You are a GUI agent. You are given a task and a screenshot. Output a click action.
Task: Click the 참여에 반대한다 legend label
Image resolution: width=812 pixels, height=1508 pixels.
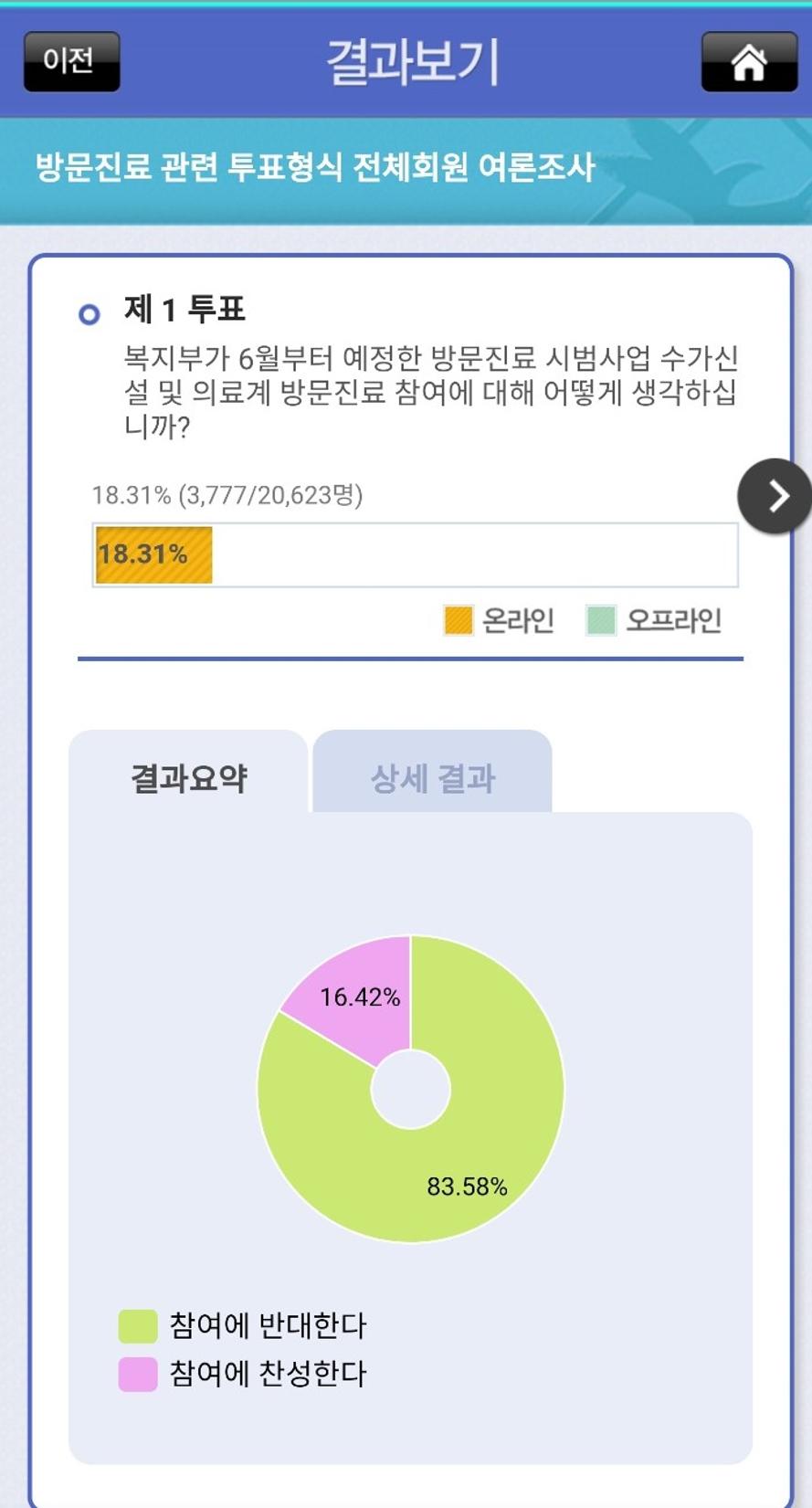(x=268, y=1326)
